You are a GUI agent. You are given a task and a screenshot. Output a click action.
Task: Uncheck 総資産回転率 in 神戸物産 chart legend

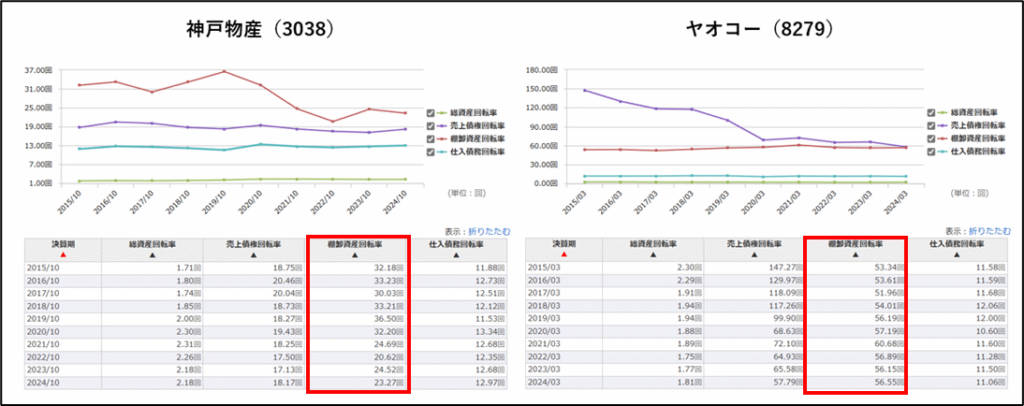coord(431,113)
